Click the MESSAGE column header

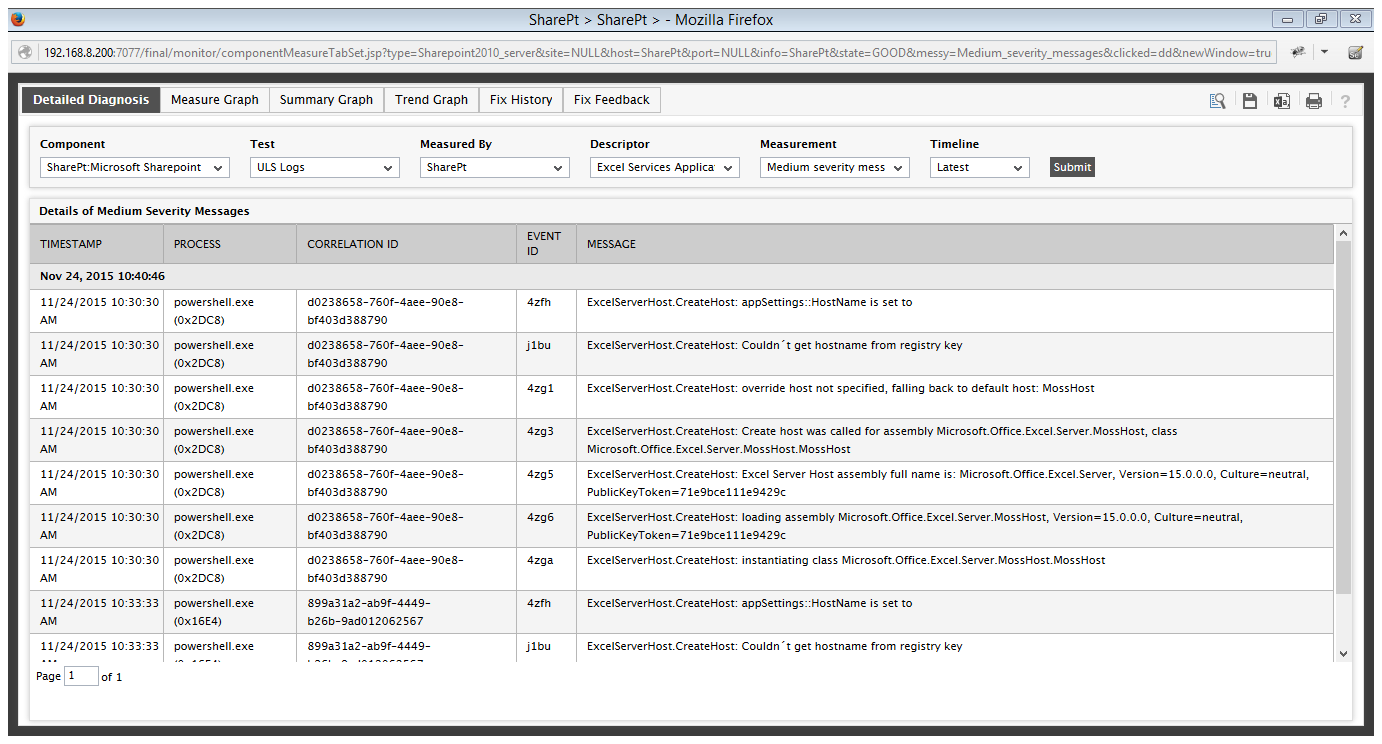(x=955, y=244)
